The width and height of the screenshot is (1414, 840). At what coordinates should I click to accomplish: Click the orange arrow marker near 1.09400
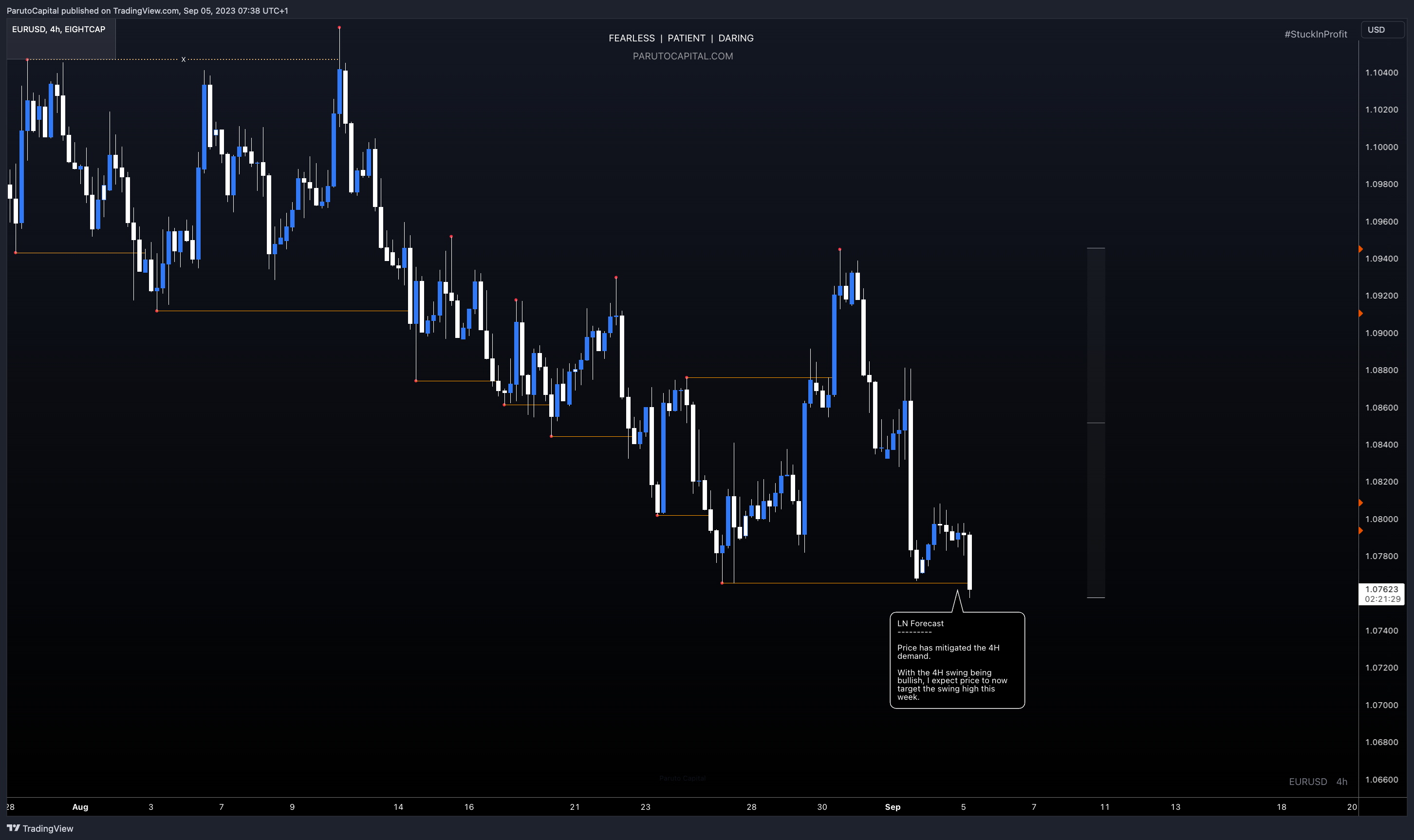click(x=1361, y=249)
